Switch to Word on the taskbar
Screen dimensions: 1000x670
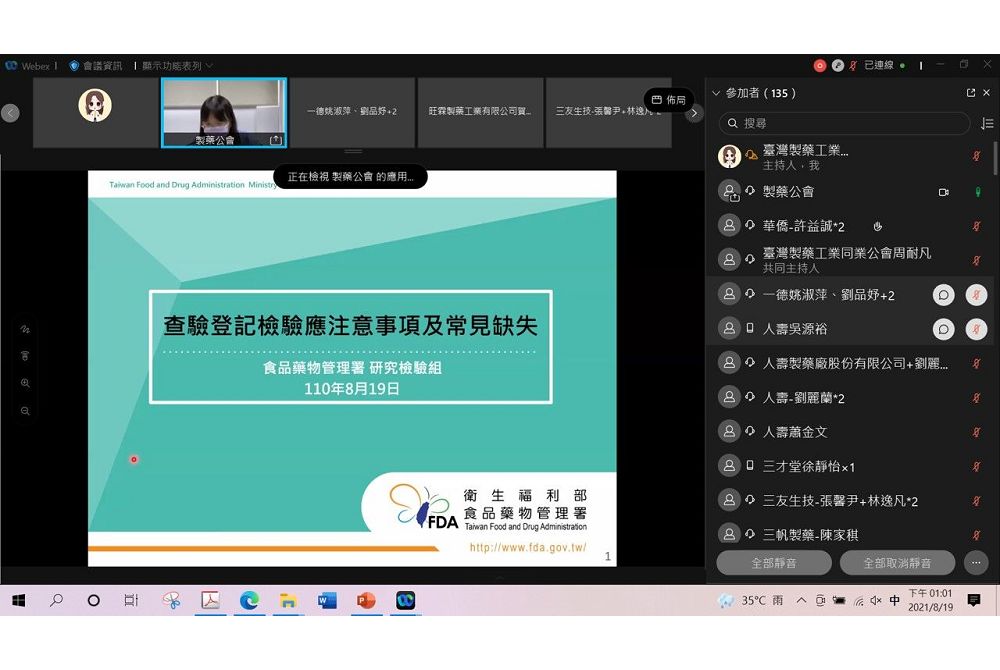[x=327, y=601]
